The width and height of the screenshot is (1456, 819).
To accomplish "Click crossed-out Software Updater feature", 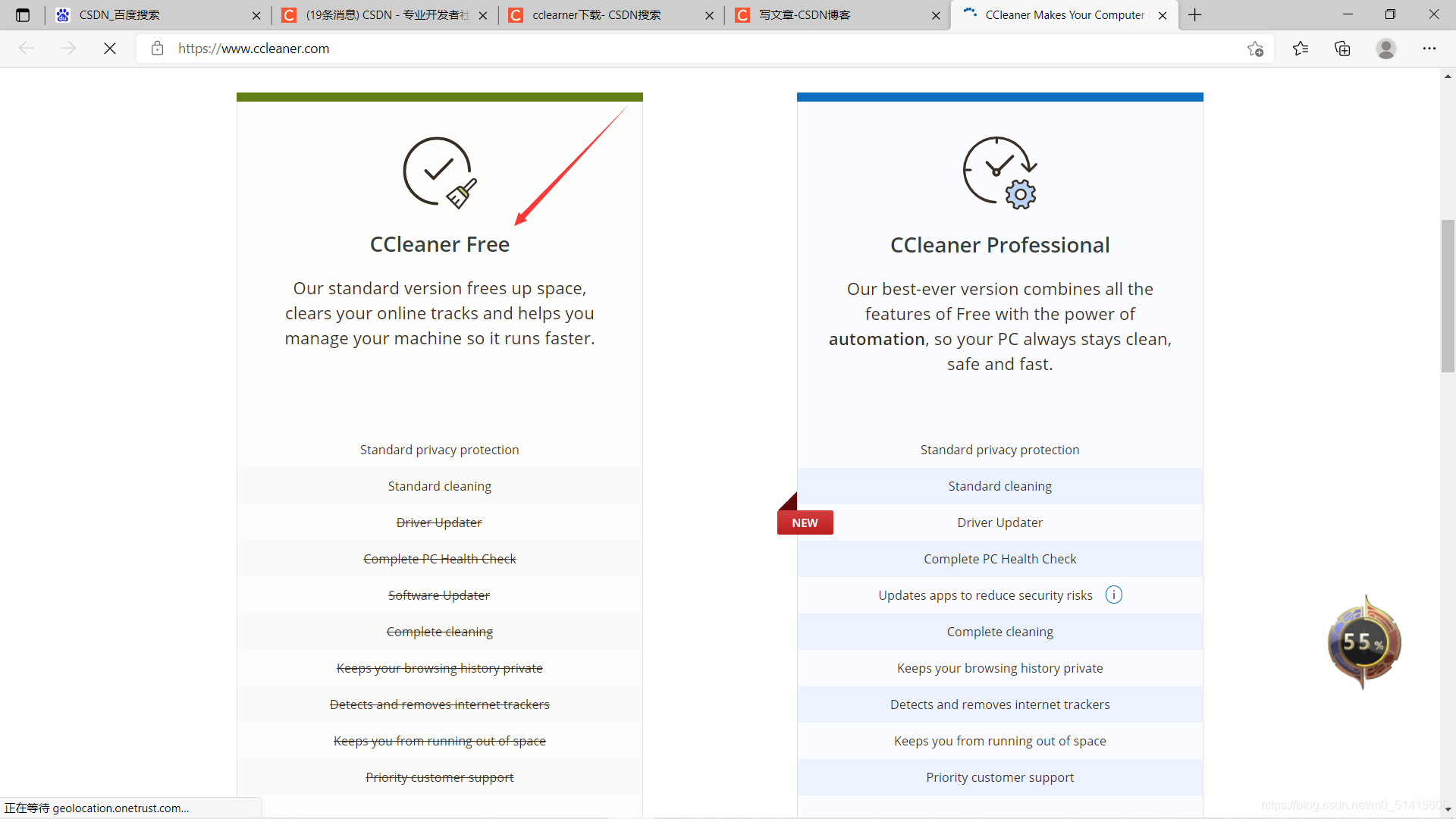I will click(x=439, y=595).
